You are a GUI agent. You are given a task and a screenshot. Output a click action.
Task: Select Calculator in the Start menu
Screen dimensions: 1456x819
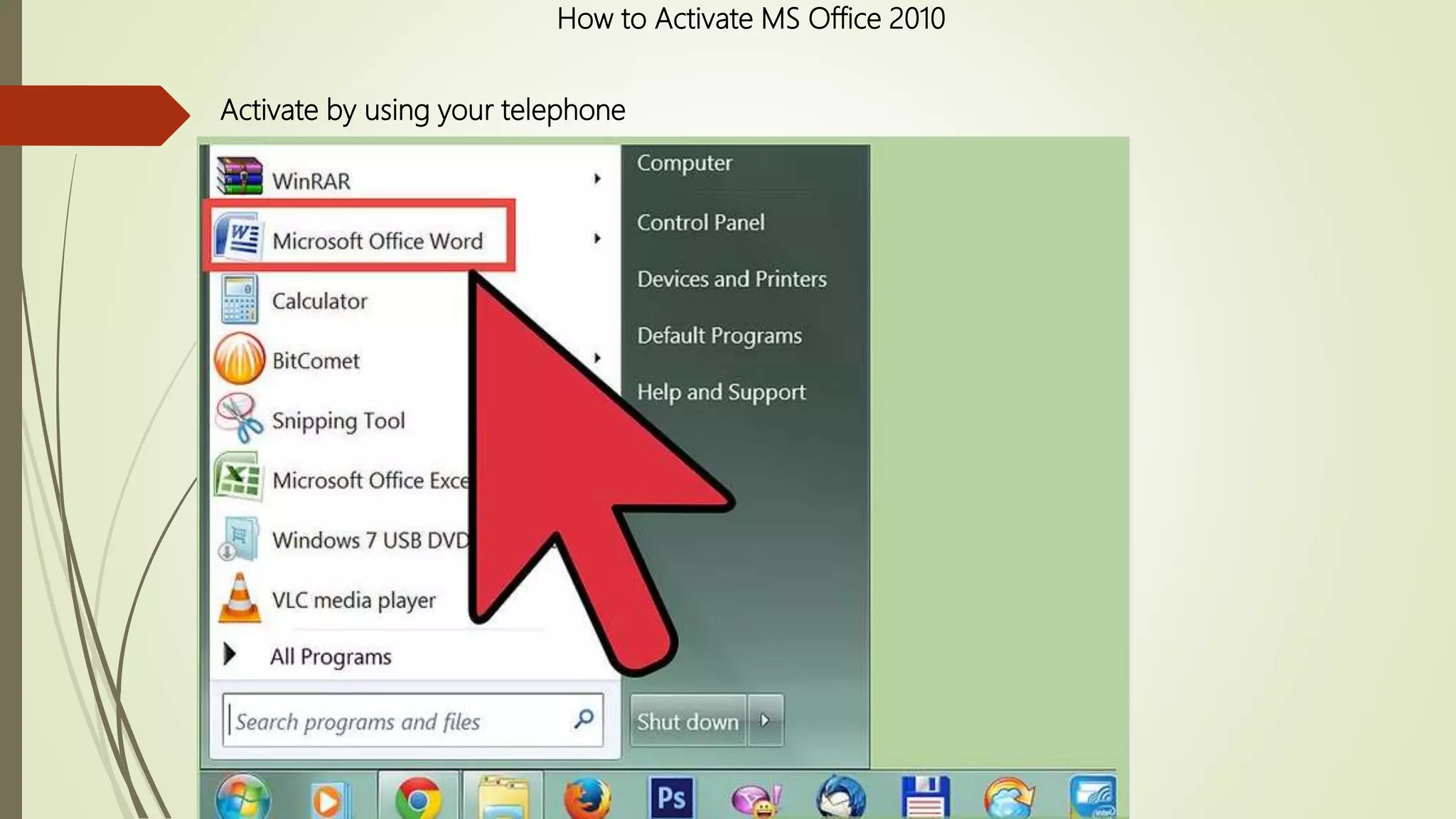tap(320, 301)
